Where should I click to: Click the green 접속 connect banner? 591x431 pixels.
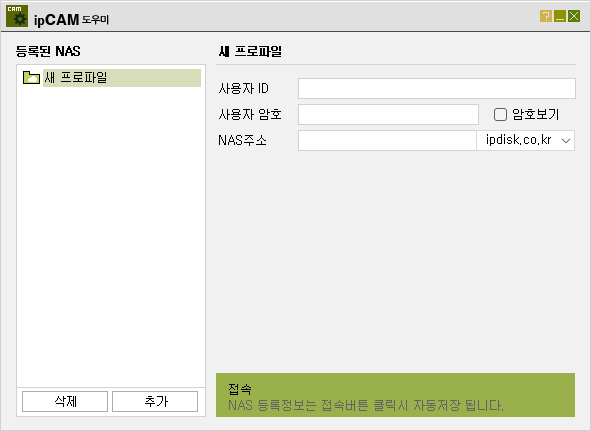tap(395, 395)
